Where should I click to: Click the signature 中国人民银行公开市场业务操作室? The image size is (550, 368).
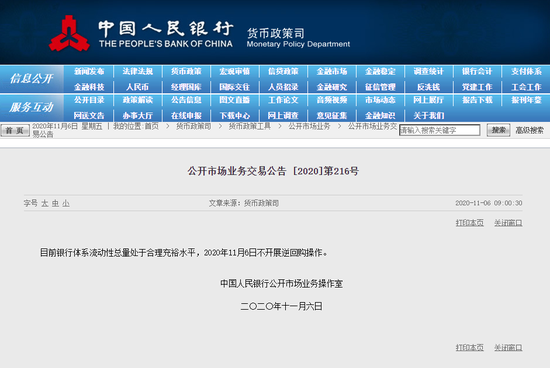point(281,283)
